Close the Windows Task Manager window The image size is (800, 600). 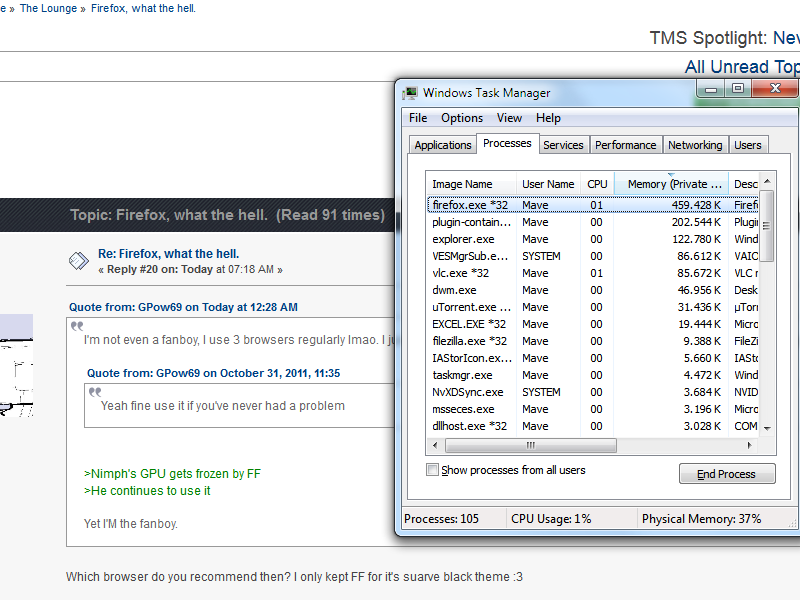click(774, 89)
